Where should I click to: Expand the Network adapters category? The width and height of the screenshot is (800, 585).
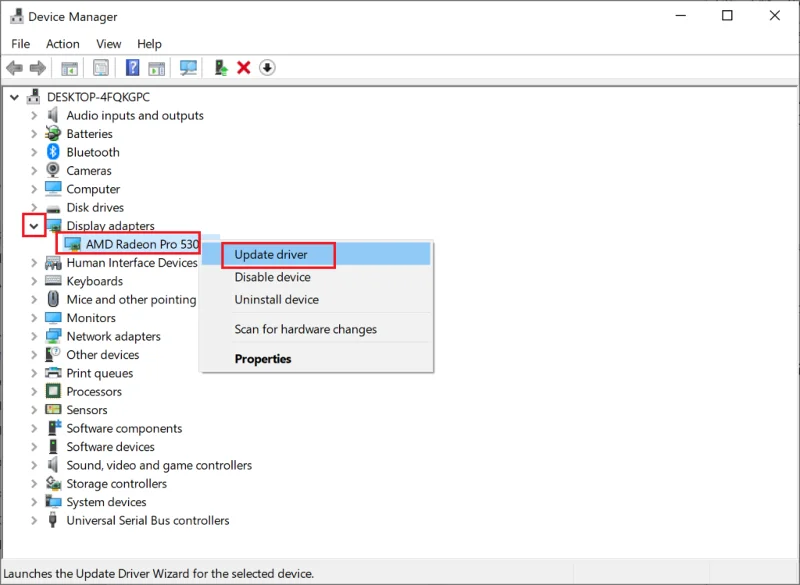(34, 336)
